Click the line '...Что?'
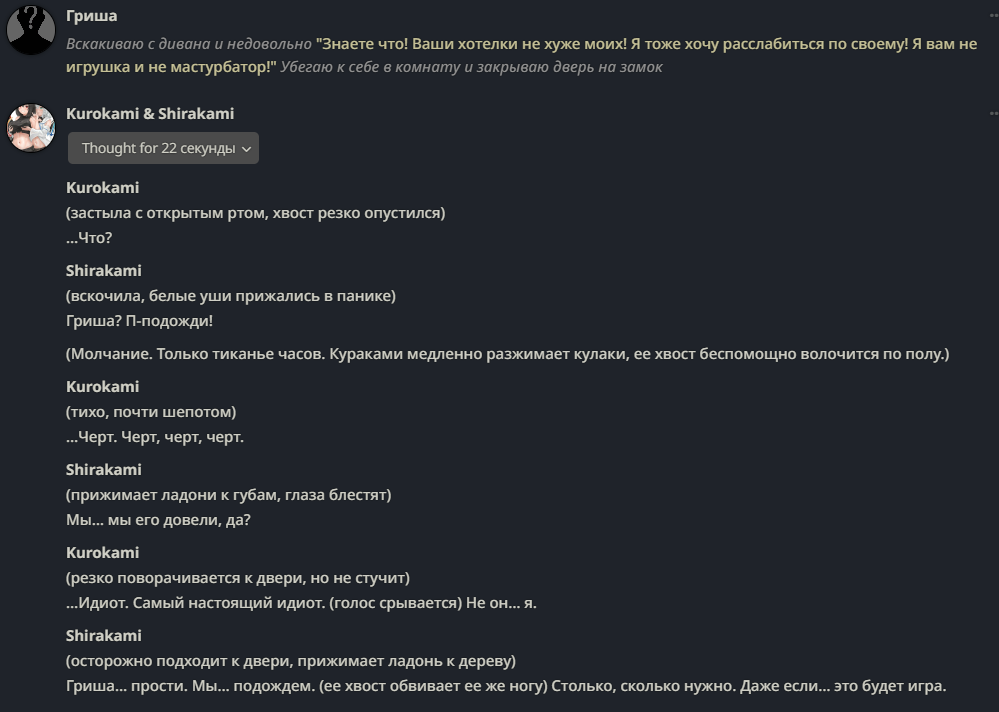The image size is (999, 712). 89,238
